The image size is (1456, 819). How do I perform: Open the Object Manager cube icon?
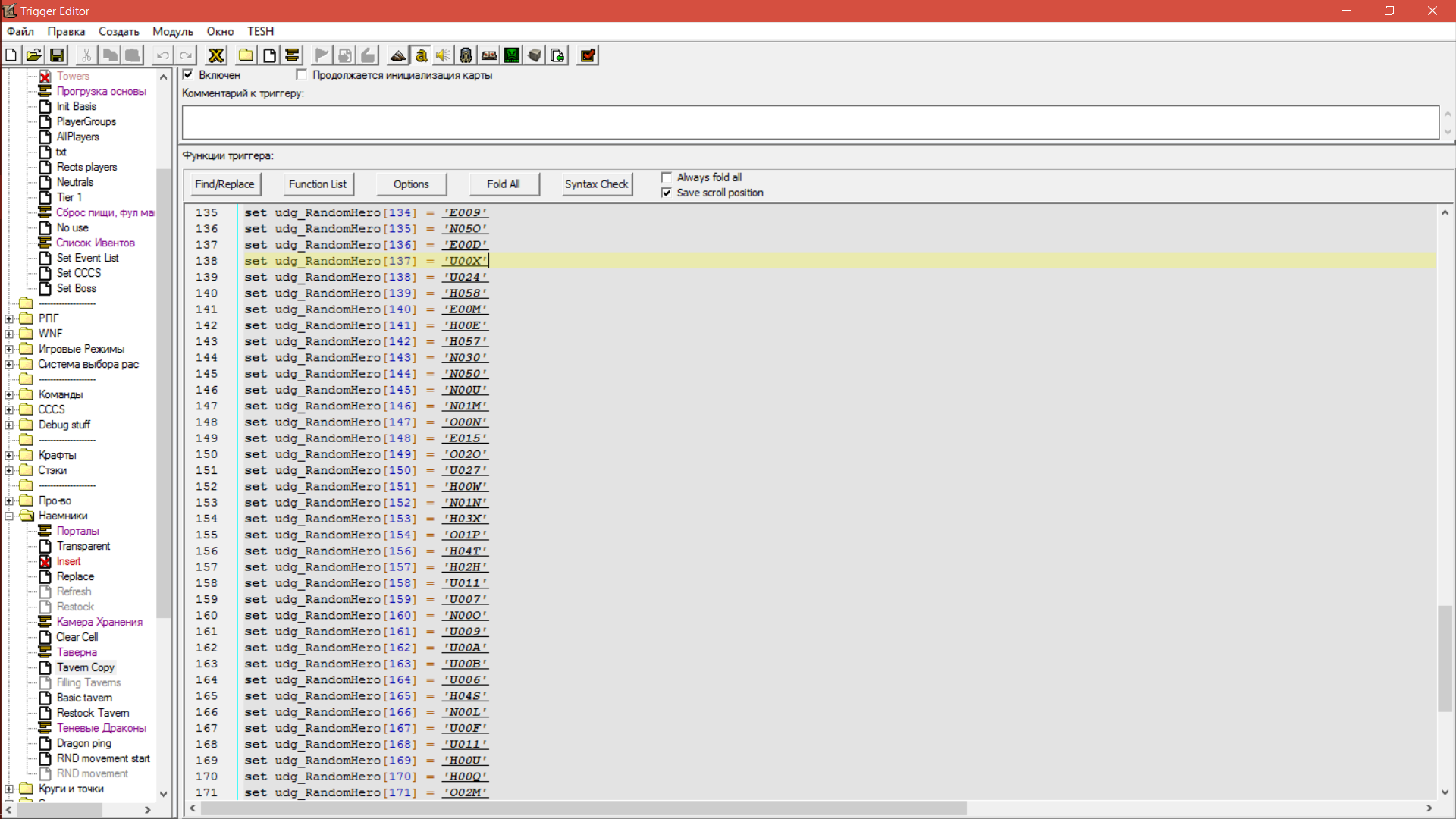tap(535, 55)
